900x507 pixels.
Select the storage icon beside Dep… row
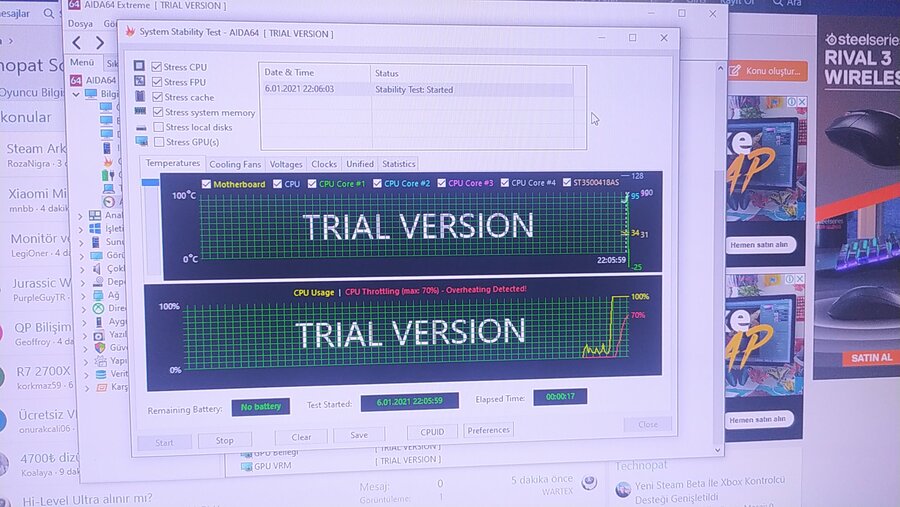click(x=98, y=281)
